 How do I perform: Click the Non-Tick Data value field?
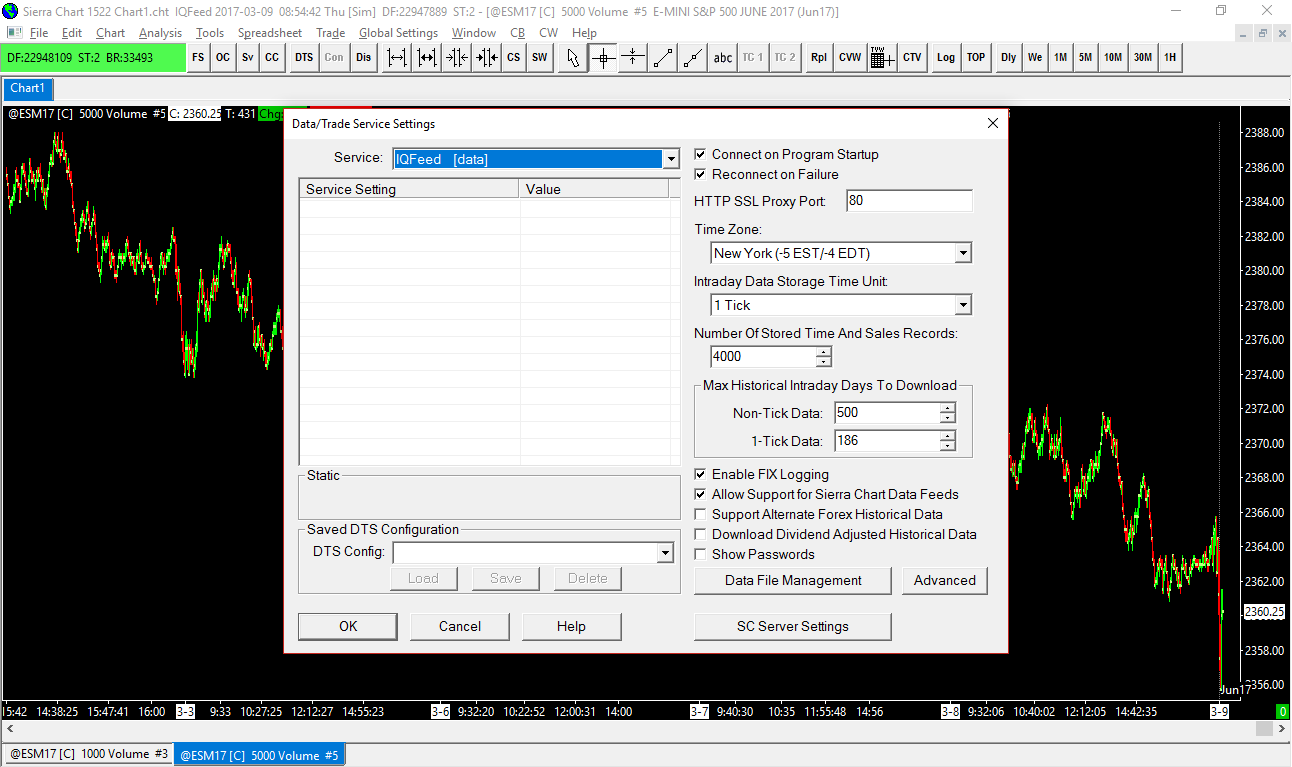(887, 413)
